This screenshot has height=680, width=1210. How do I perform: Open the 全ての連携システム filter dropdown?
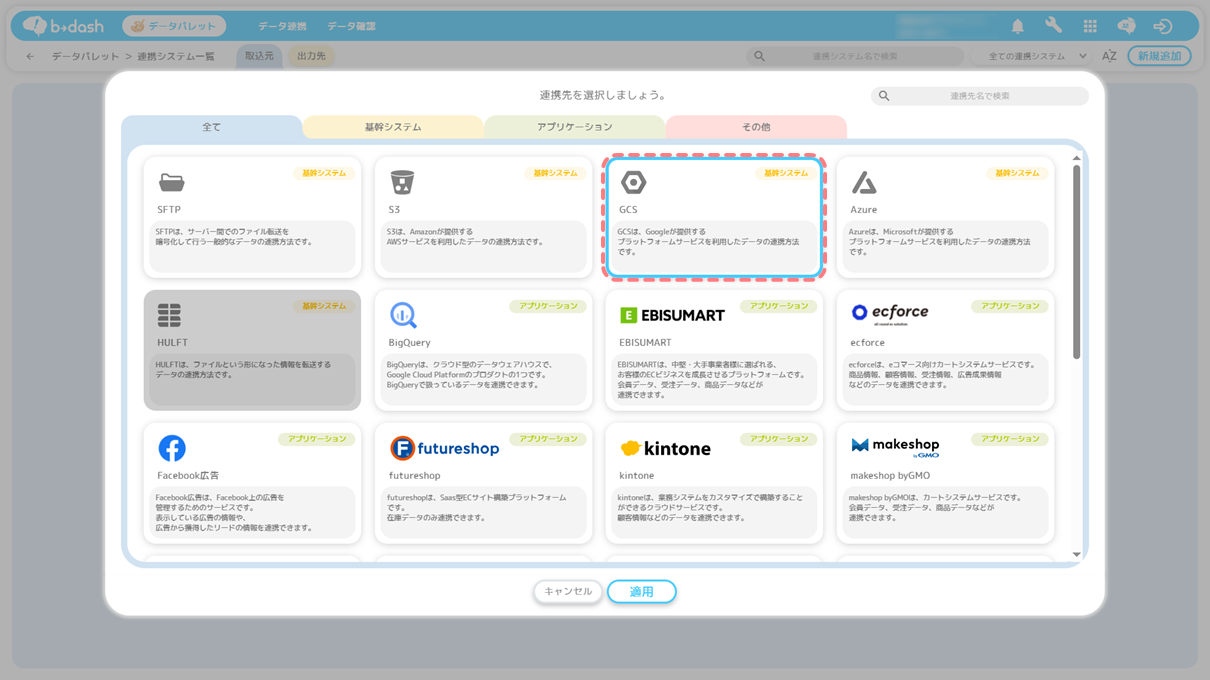(x=1034, y=56)
